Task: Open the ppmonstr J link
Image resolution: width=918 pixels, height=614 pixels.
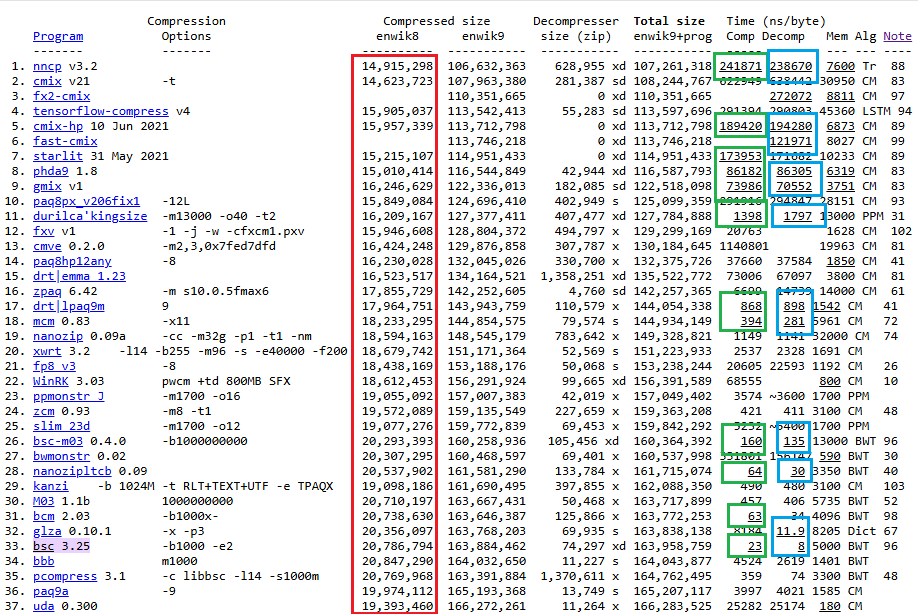Action: [x=68, y=396]
